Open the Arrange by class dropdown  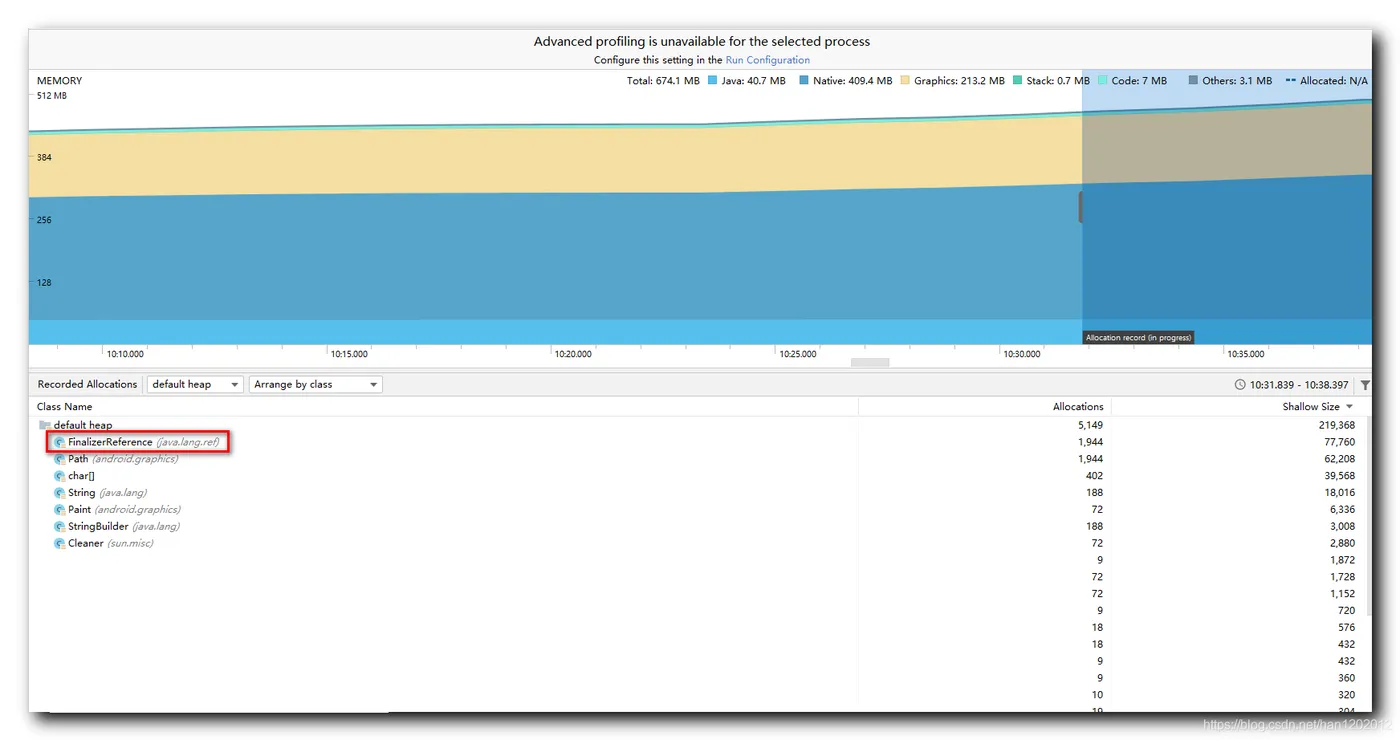(x=316, y=384)
